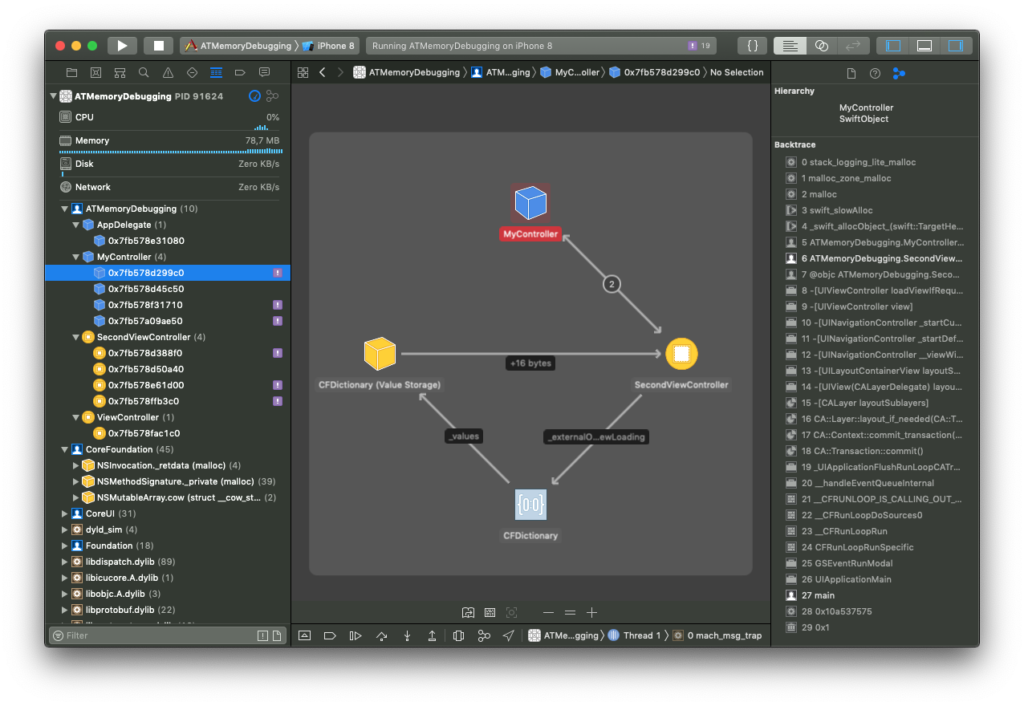Expand the CoreUI library group

pyautogui.click(x=65, y=514)
